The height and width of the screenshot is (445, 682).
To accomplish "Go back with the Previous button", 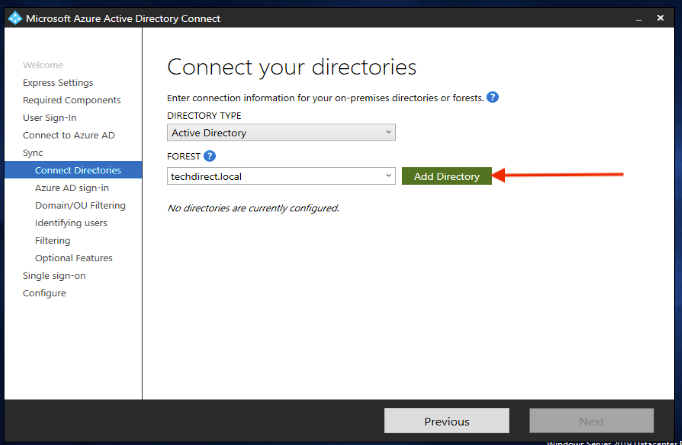I will pyautogui.click(x=447, y=421).
